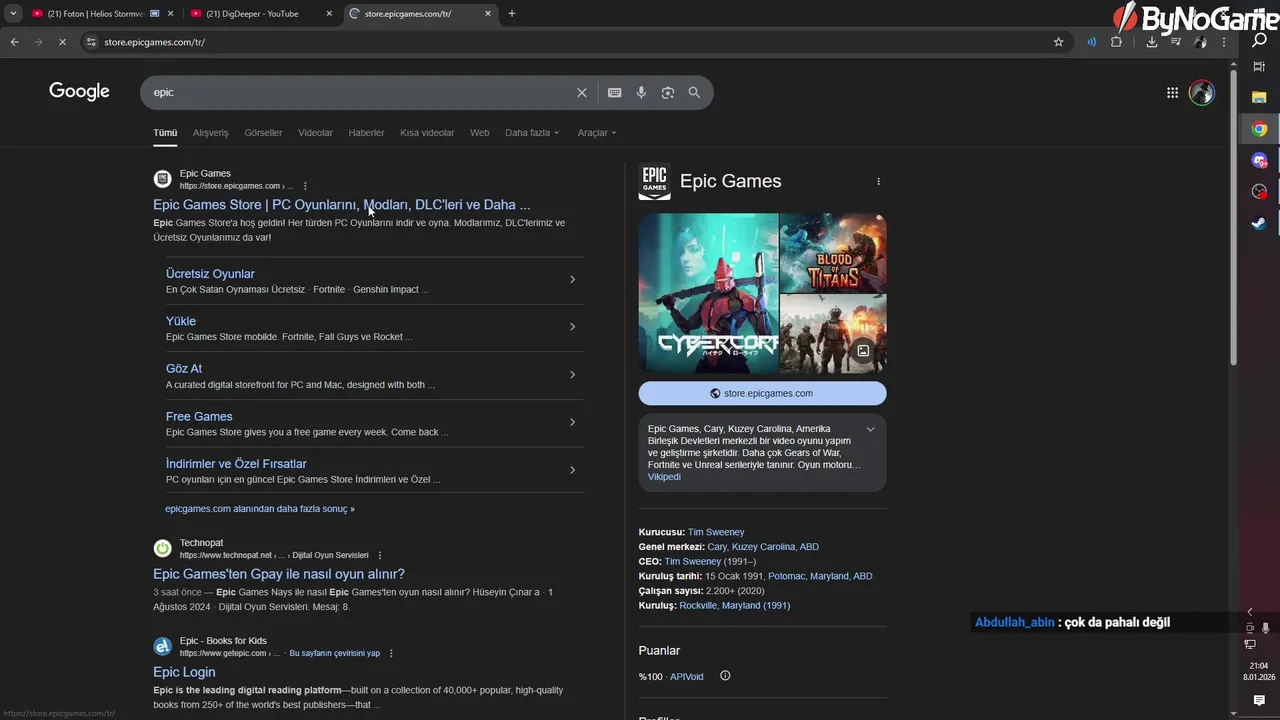Open the media control playlist icon
This screenshot has width=1280, height=720.
point(1176,42)
